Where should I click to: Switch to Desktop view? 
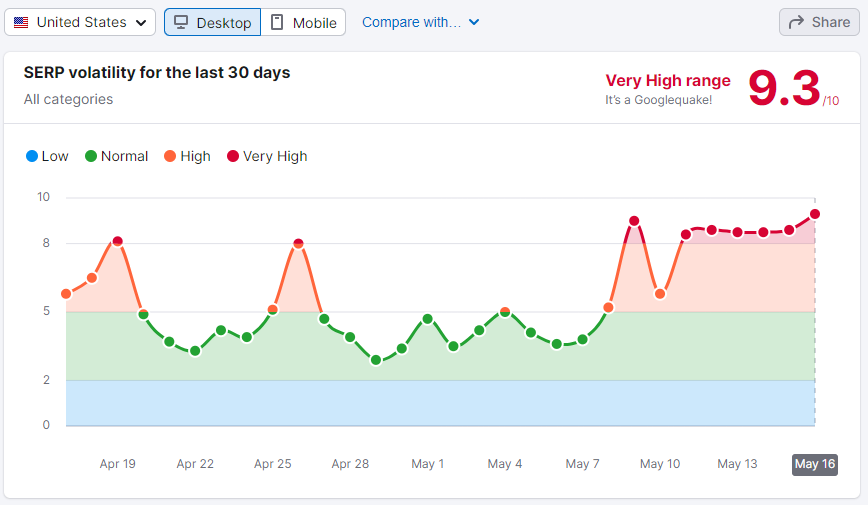coord(213,22)
